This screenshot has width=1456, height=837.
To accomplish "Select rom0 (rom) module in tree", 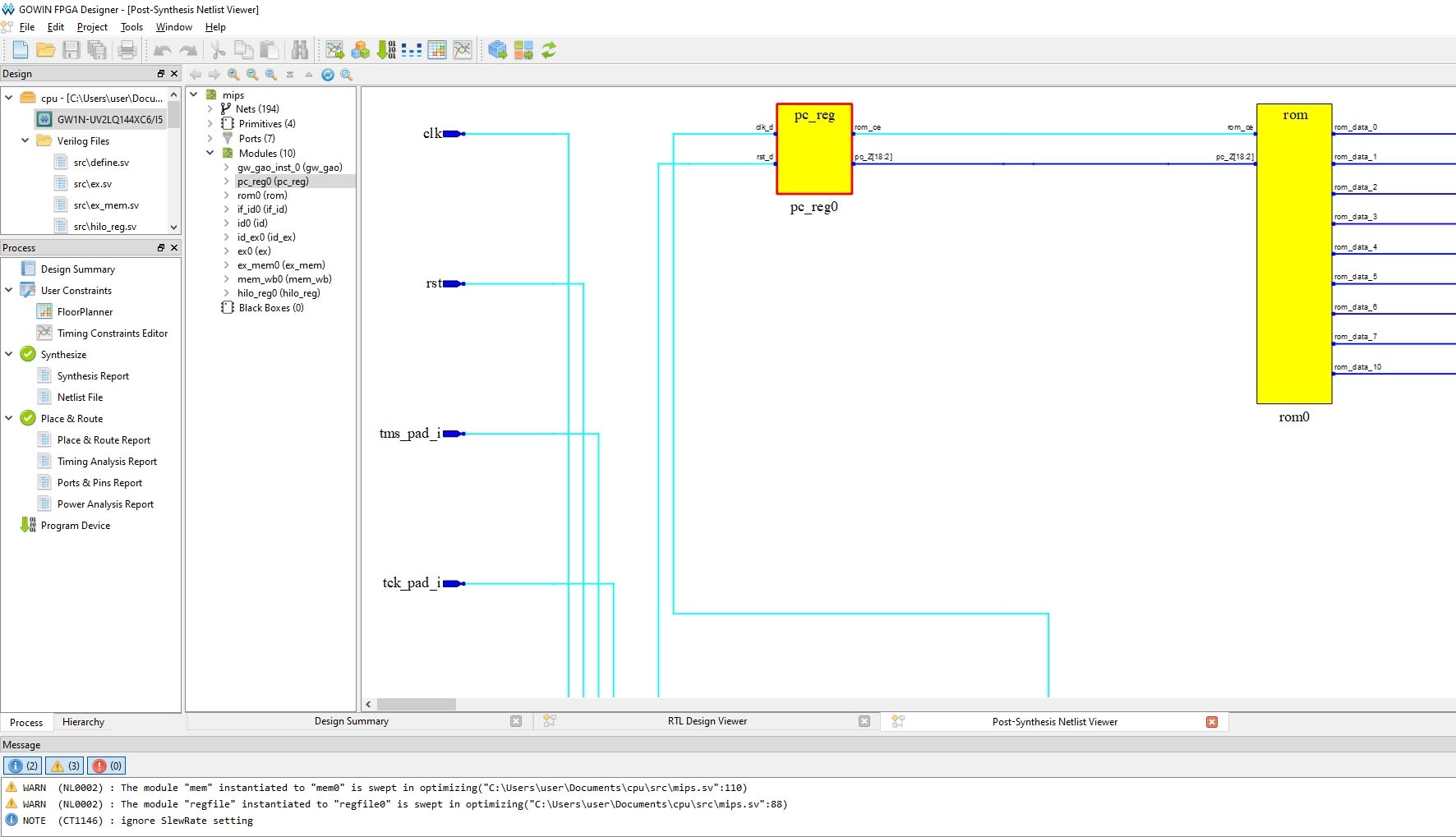I will pyautogui.click(x=262, y=195).
